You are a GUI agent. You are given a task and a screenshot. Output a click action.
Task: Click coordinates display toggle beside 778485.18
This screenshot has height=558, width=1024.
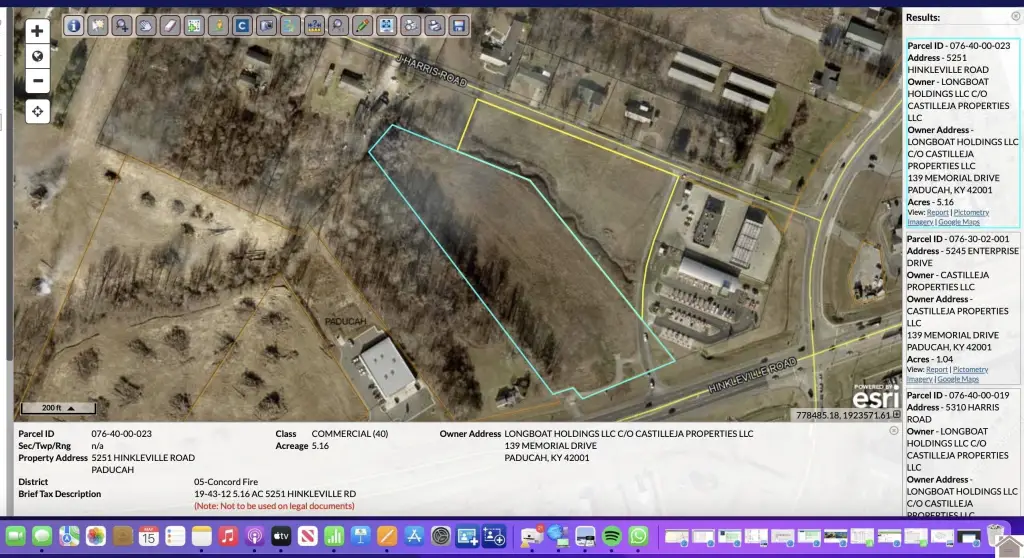pyautogui.click(x=896, y=415)
